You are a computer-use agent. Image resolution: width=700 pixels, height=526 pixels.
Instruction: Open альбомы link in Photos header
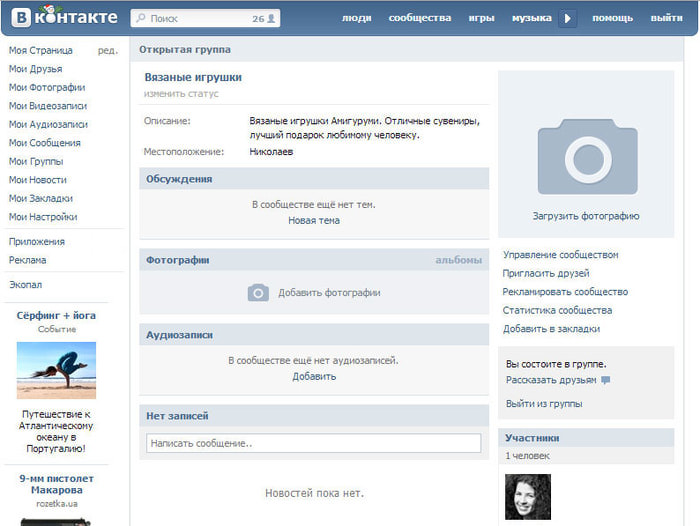(458, 260)
